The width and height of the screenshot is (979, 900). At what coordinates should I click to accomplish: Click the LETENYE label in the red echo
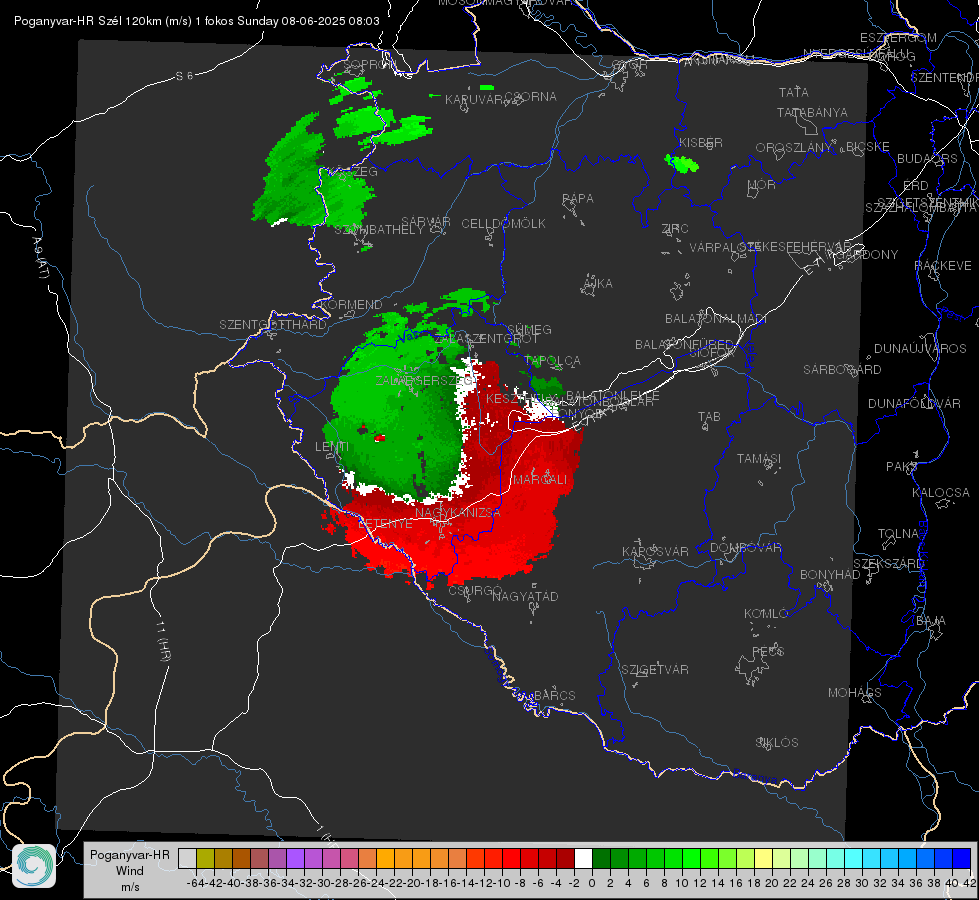[x=385, y=523]
